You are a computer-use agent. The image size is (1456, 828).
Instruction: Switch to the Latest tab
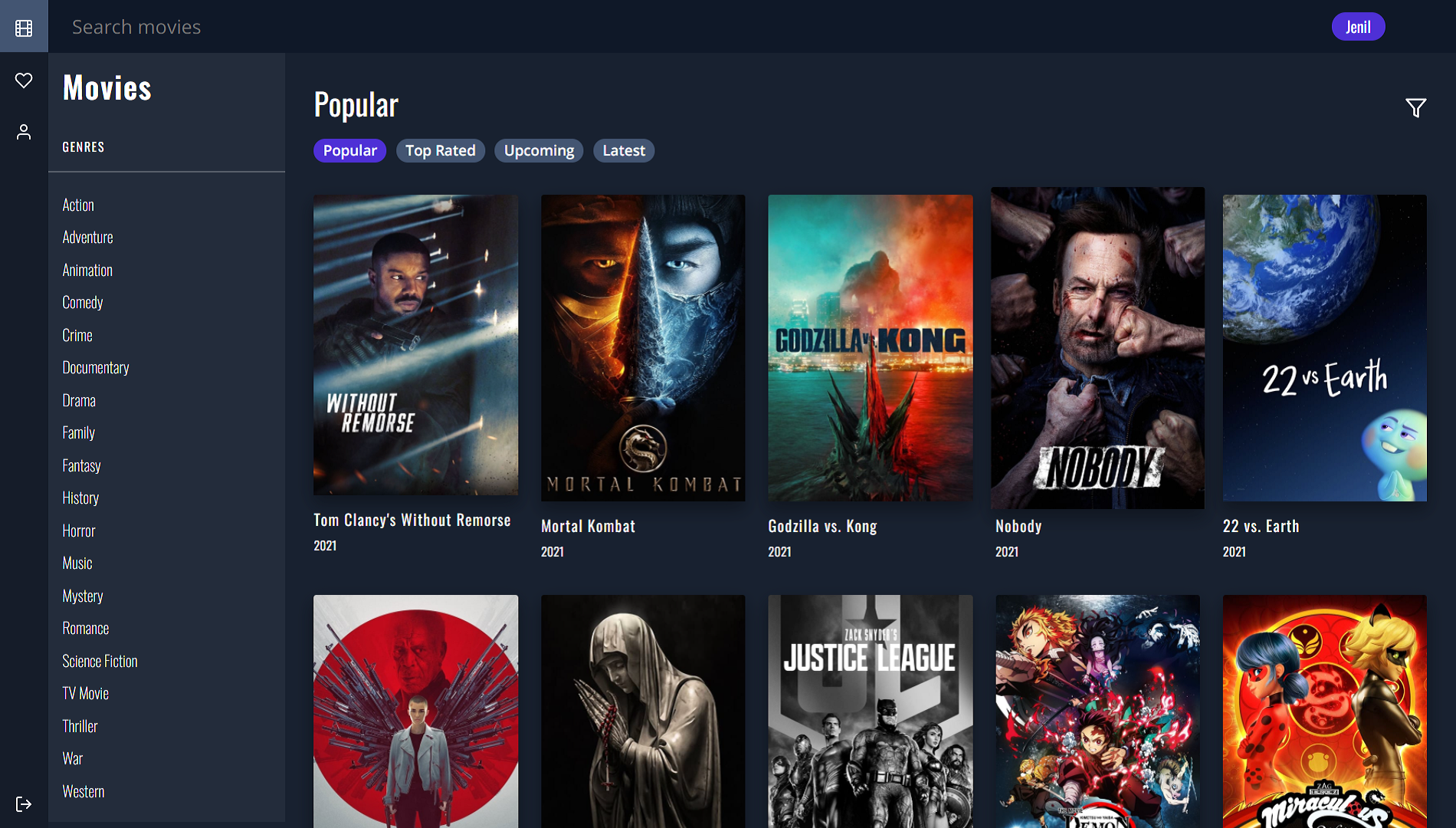click(624, 150)
